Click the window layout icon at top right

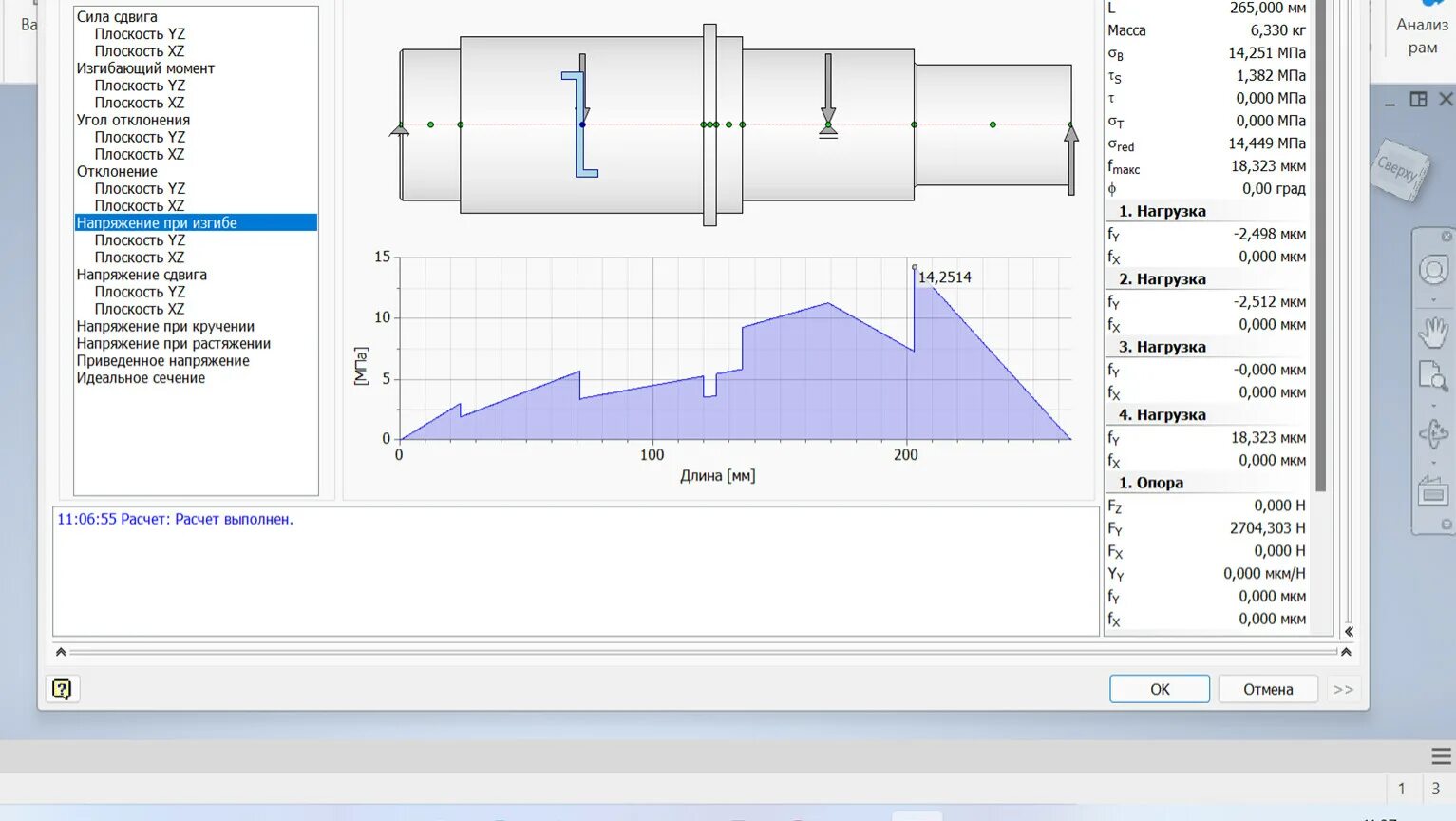tap(1418, 99)
